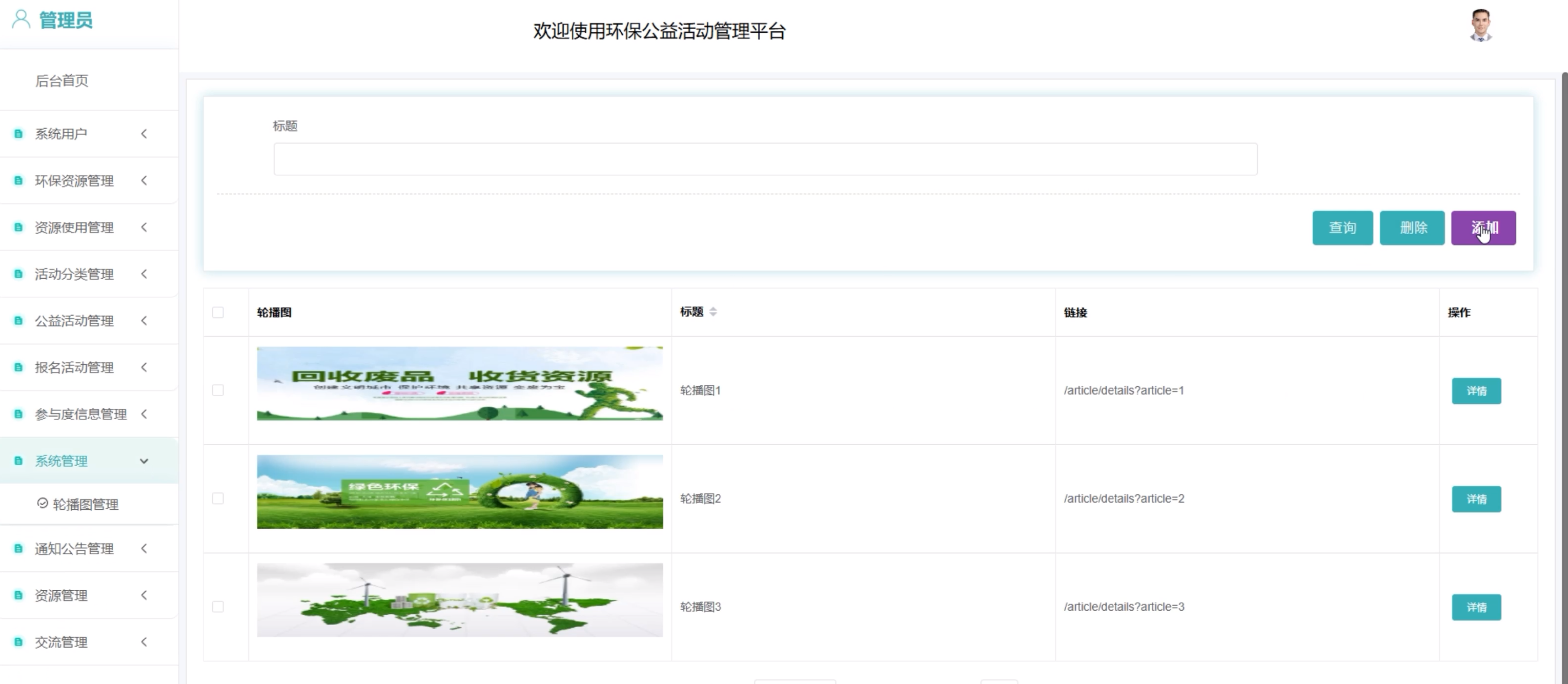Image resolution: width=1568 pixels, height=684 pixels.
Task: Click the icon beside 通知公告管理
Action: click(18, 549)
